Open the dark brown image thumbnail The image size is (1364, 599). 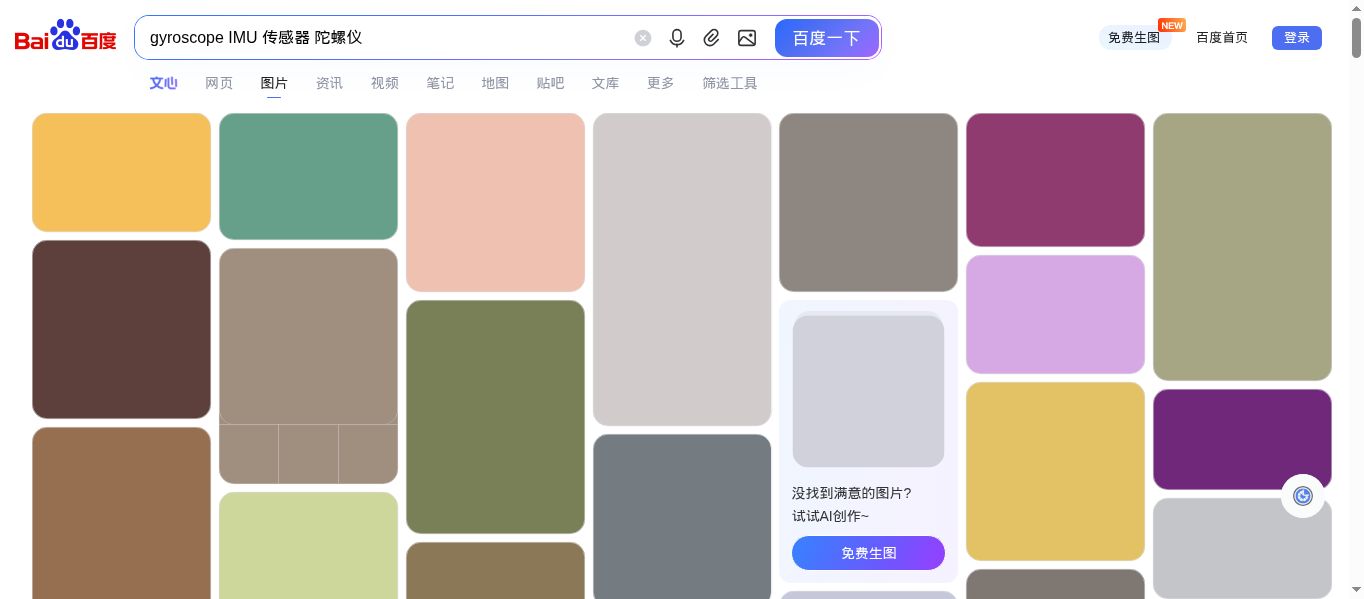tap(121, 329)
